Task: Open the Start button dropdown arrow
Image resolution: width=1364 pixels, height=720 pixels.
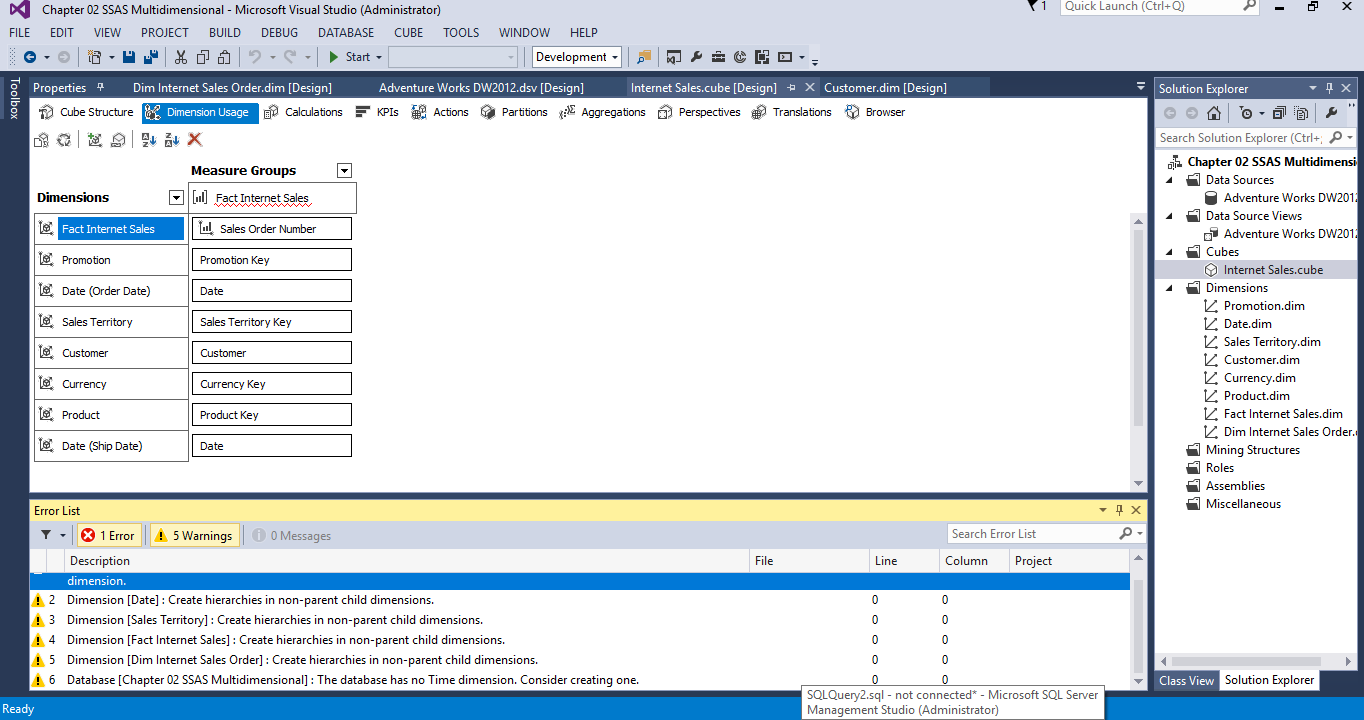Action: tap(379, 57)
